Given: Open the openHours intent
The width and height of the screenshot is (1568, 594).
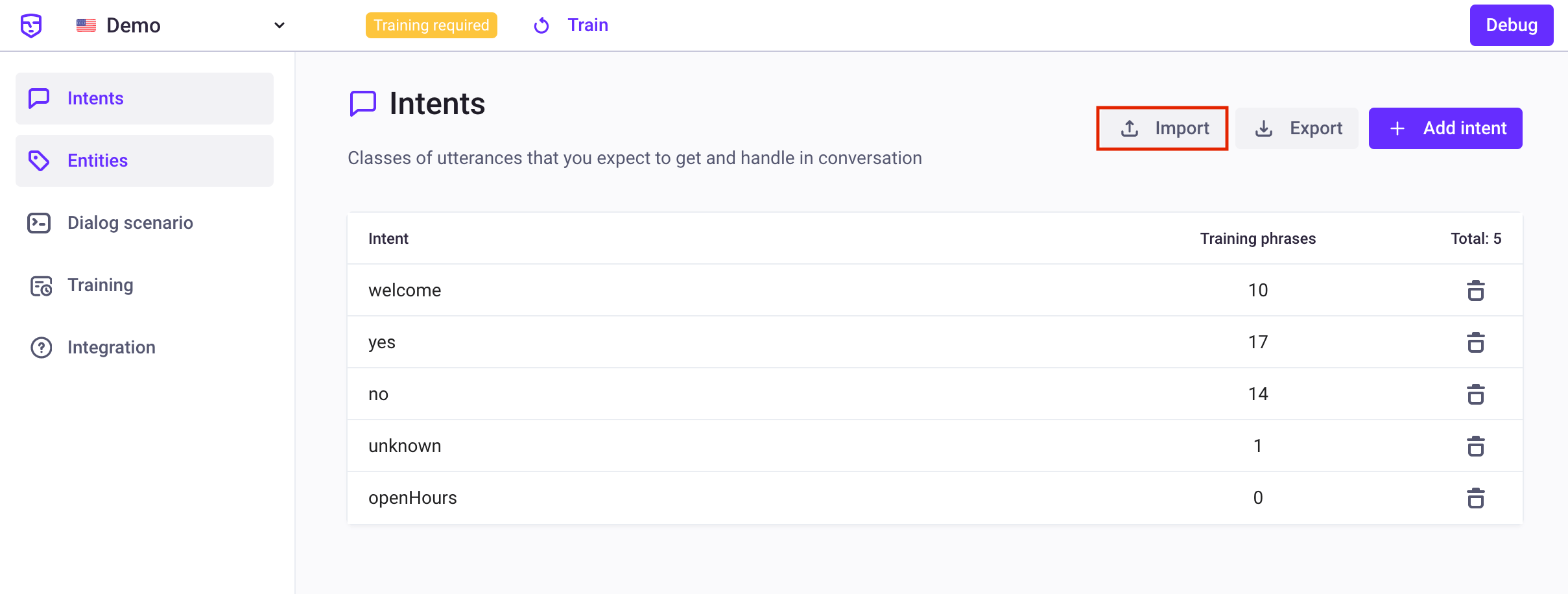Looking at the screenshot, I should click(x=935, y=497).
